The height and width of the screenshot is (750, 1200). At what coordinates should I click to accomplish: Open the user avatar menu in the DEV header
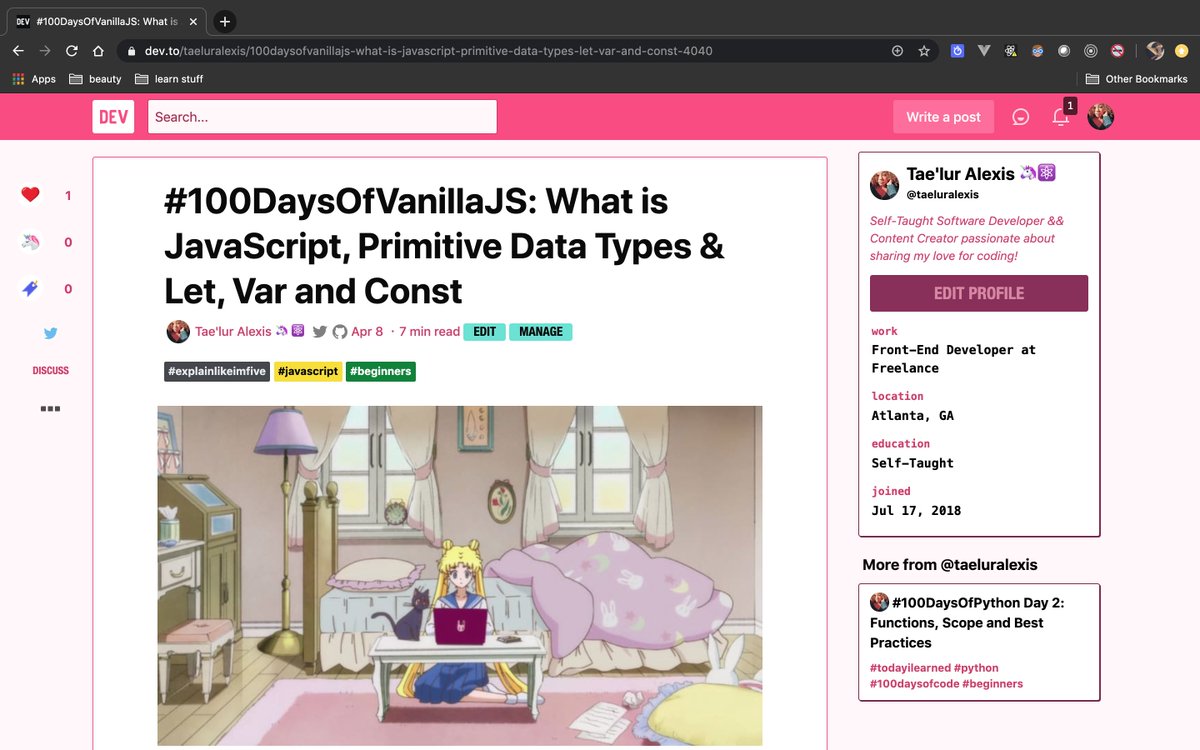click(1101, 117)
